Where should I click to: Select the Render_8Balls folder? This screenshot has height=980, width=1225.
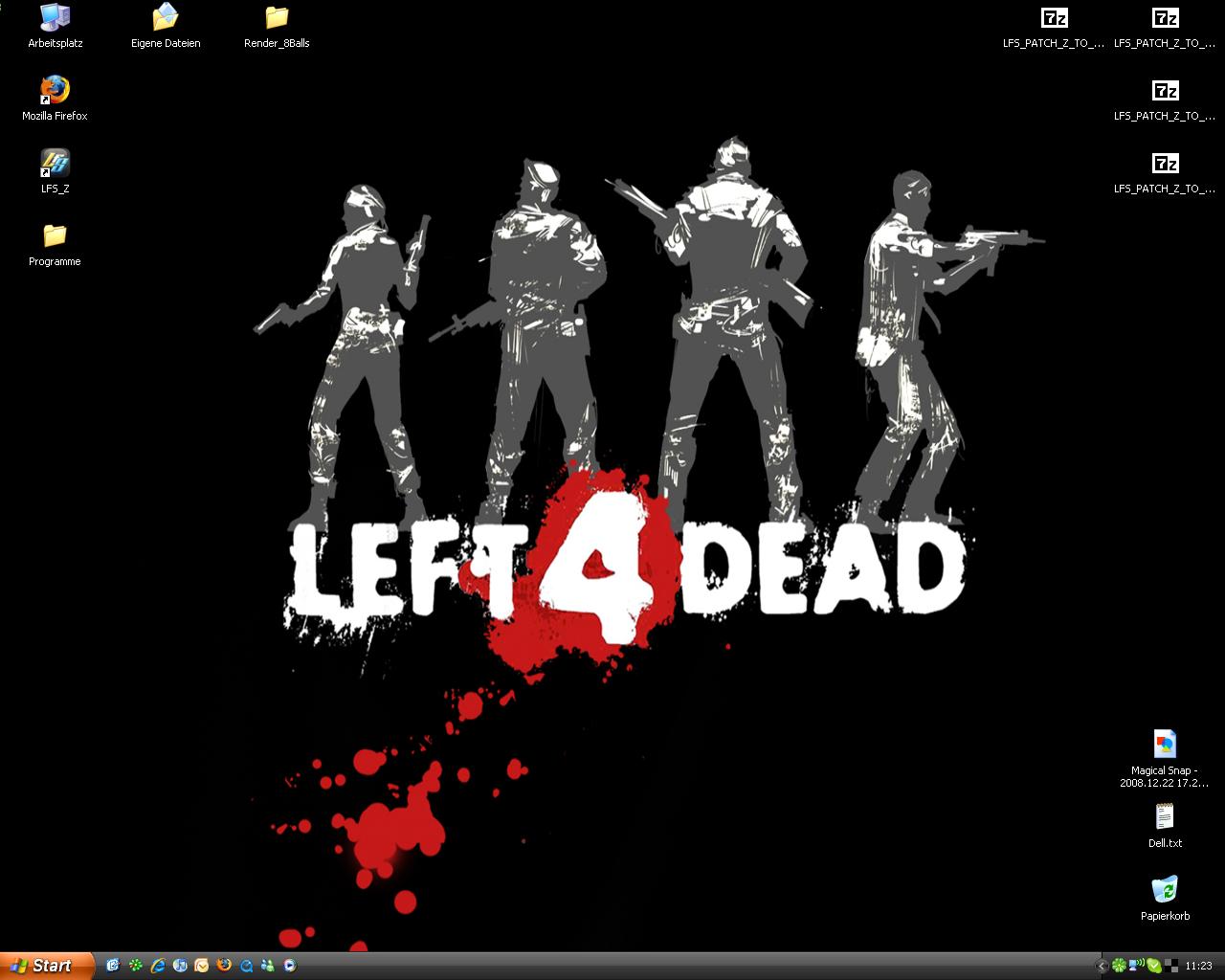[x=277, y=26]
